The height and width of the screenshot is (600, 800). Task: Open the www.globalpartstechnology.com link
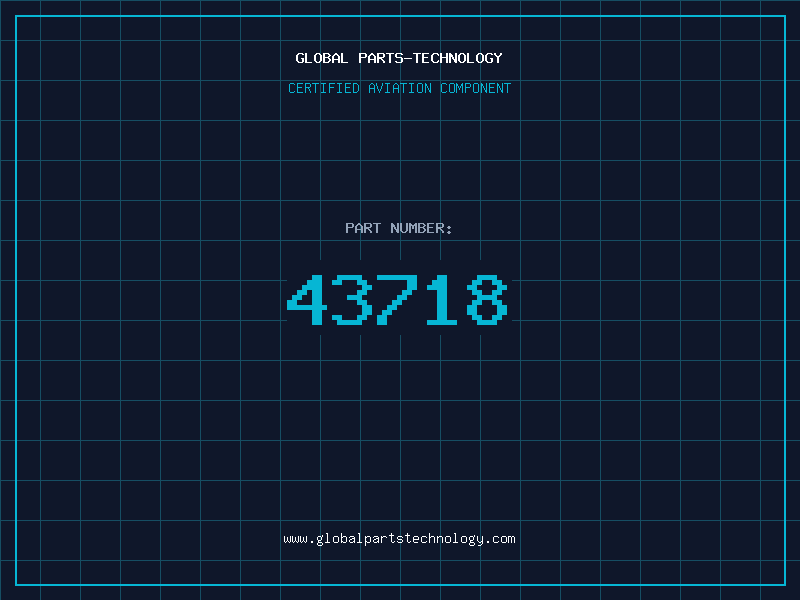pyautogui.click(x=399, y=539)
